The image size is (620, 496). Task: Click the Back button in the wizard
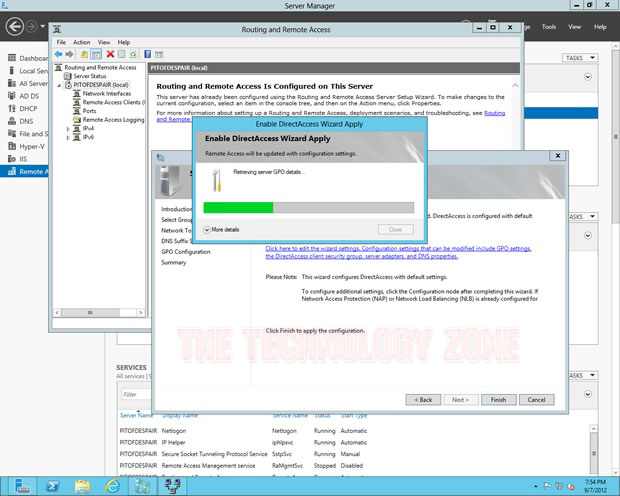[x=423, y=399]
